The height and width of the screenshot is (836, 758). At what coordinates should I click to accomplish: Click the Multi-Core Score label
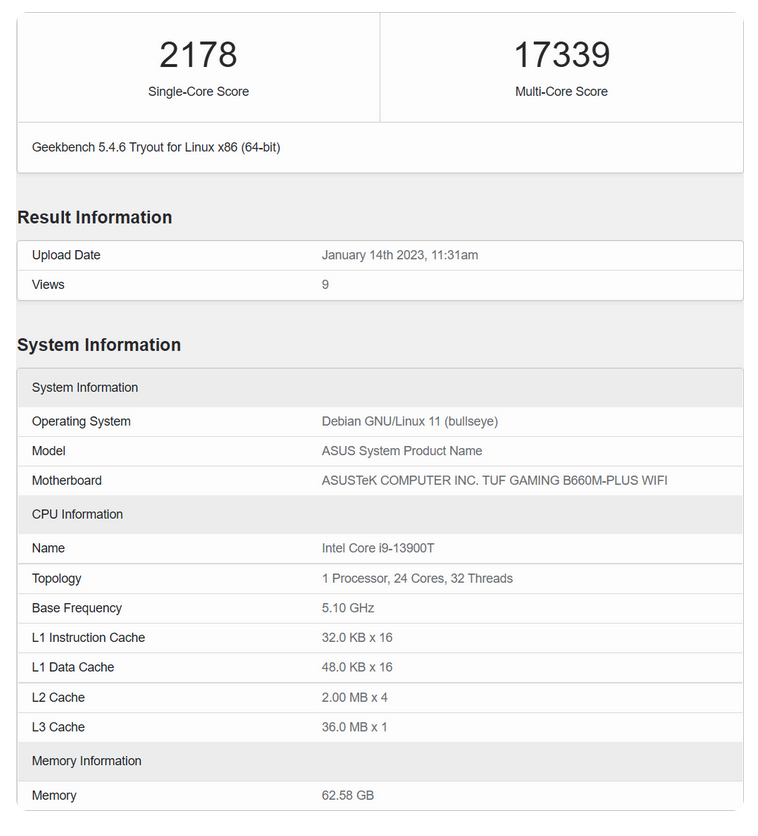[x=561, y=92]
